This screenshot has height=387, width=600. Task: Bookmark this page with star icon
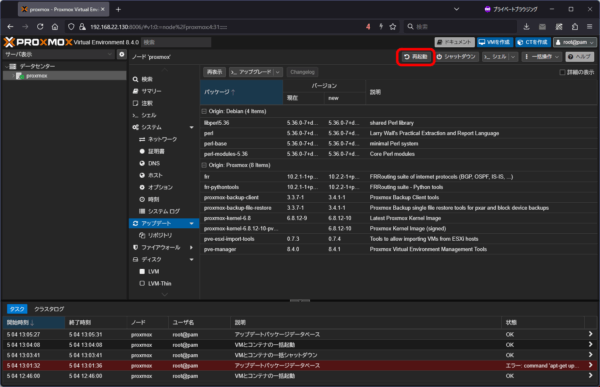(x=393, y=26)
